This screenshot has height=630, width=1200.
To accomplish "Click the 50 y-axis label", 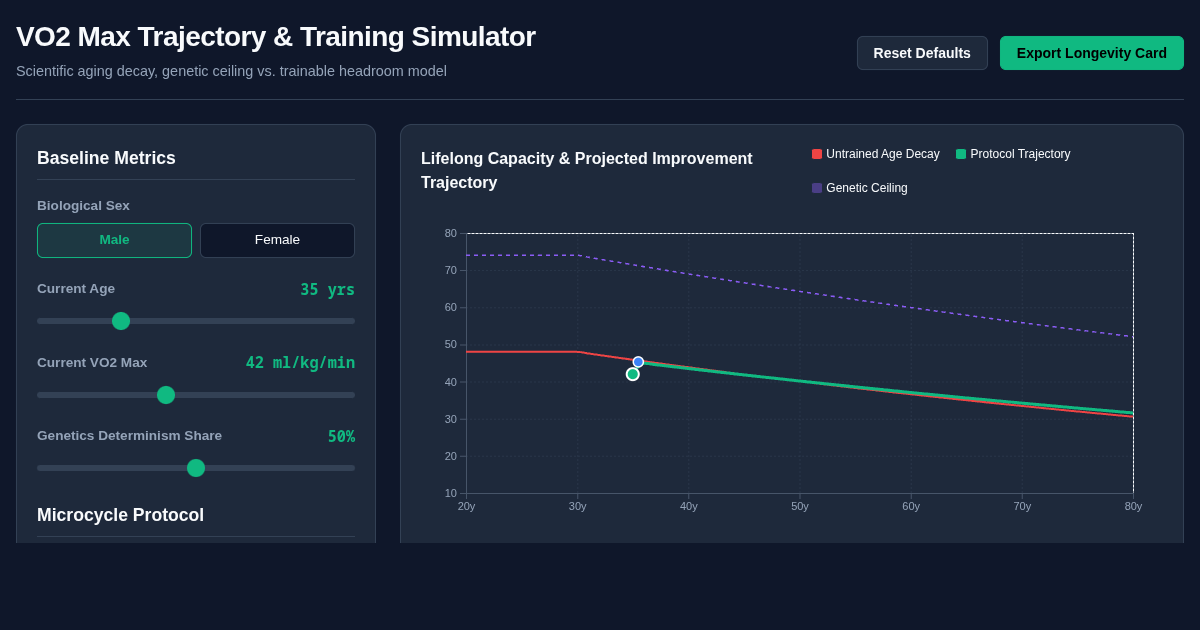I will tap(451, 344).
